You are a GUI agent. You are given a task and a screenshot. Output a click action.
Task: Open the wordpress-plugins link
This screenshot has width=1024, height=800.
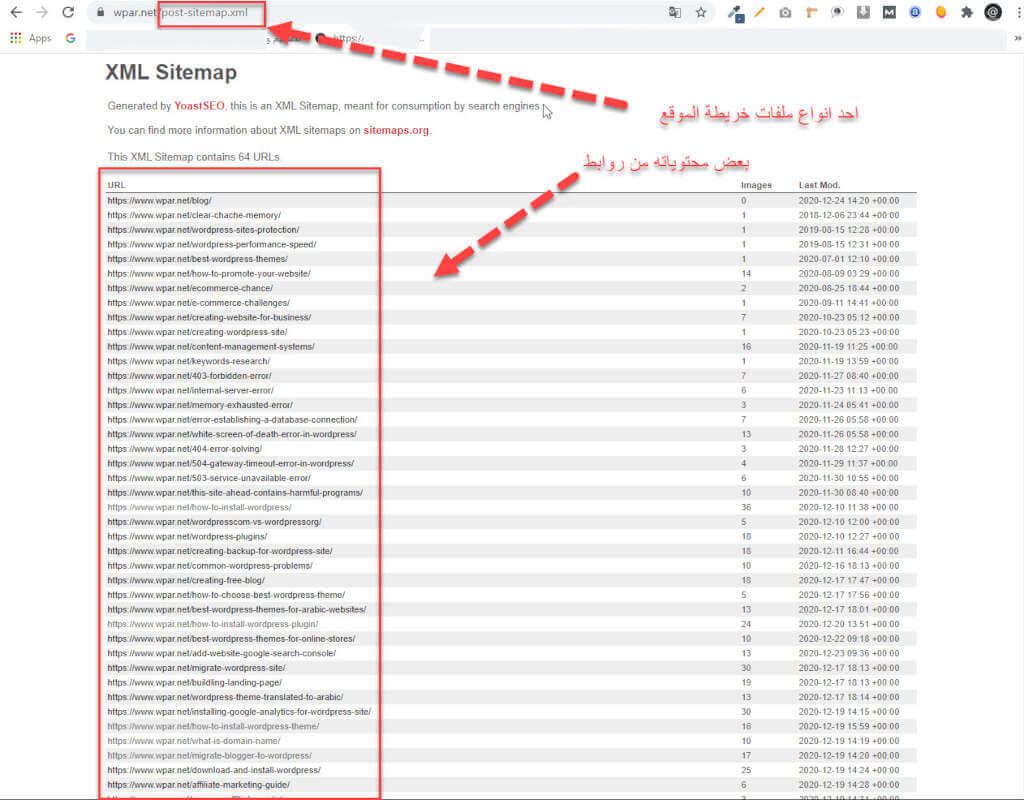coord(187,536)
